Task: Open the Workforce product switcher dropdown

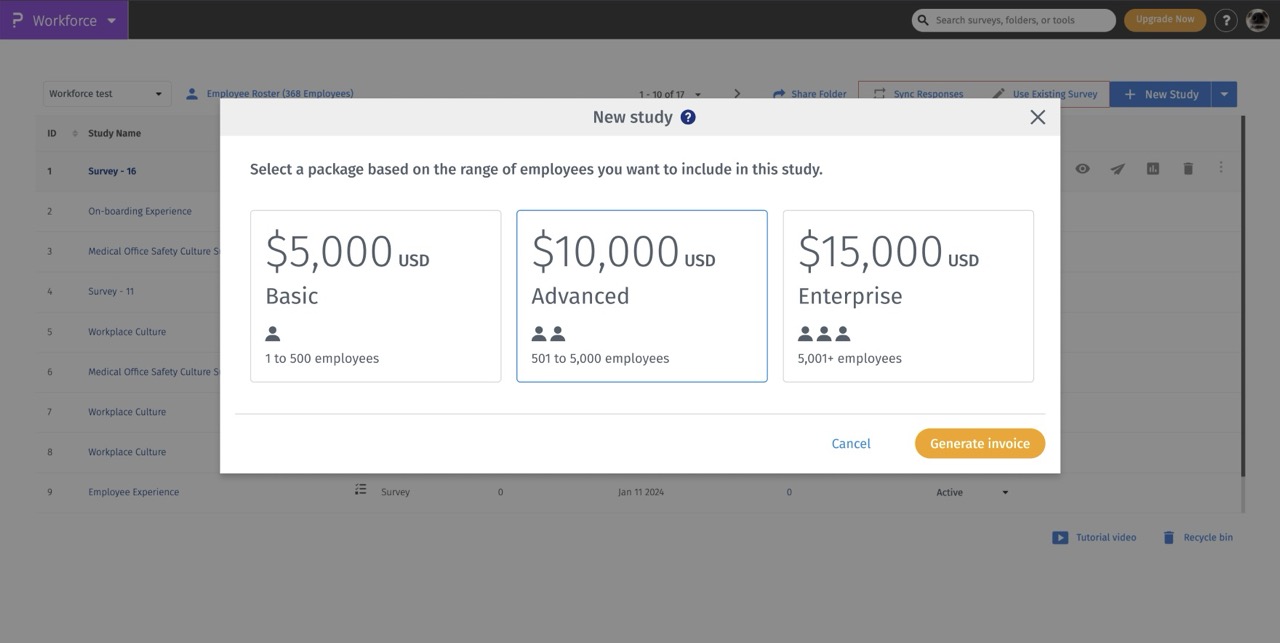Action: [x=65, y=20]
